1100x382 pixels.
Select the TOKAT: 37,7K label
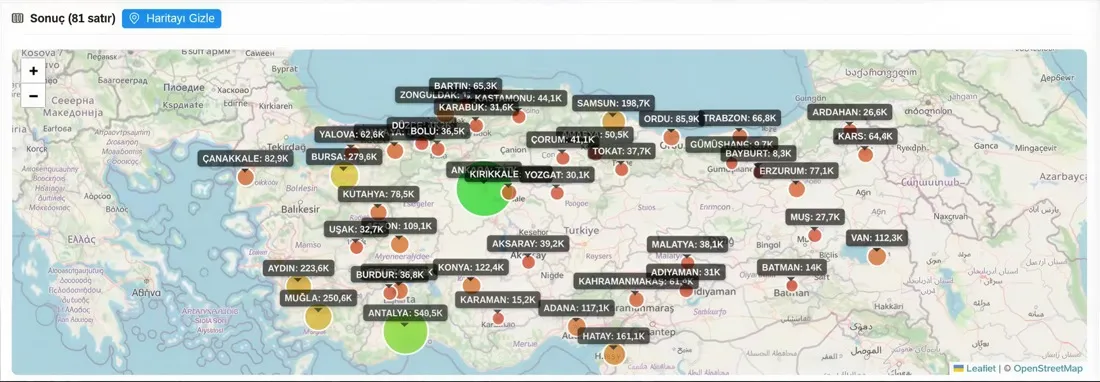pos(622,151)
